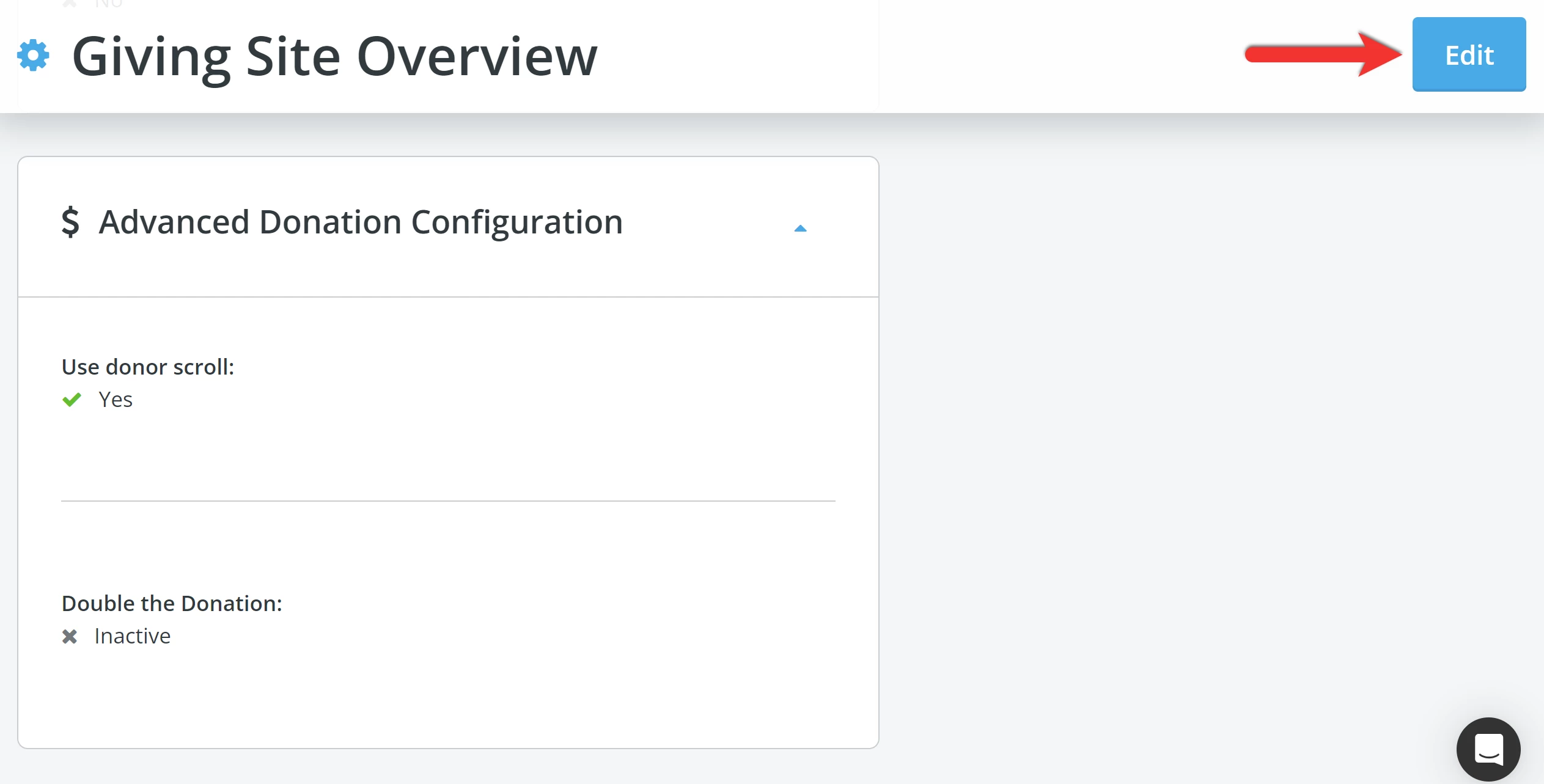Screen dimensions: 1544x784
Task: Click the green checkmark under Use donor scroll
Action: (72, 399)
